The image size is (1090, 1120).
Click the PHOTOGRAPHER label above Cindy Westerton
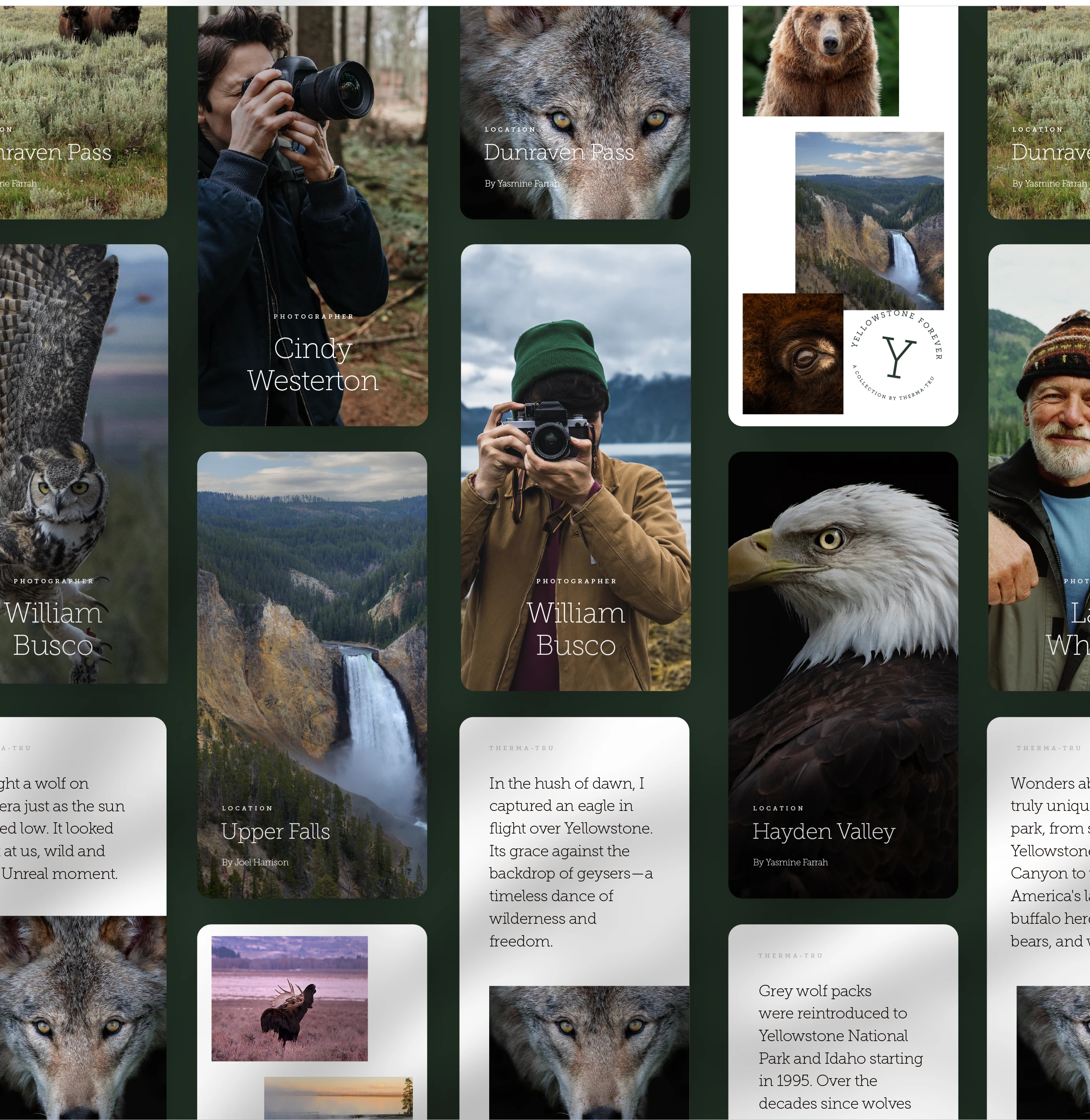[x=313, y=317]
